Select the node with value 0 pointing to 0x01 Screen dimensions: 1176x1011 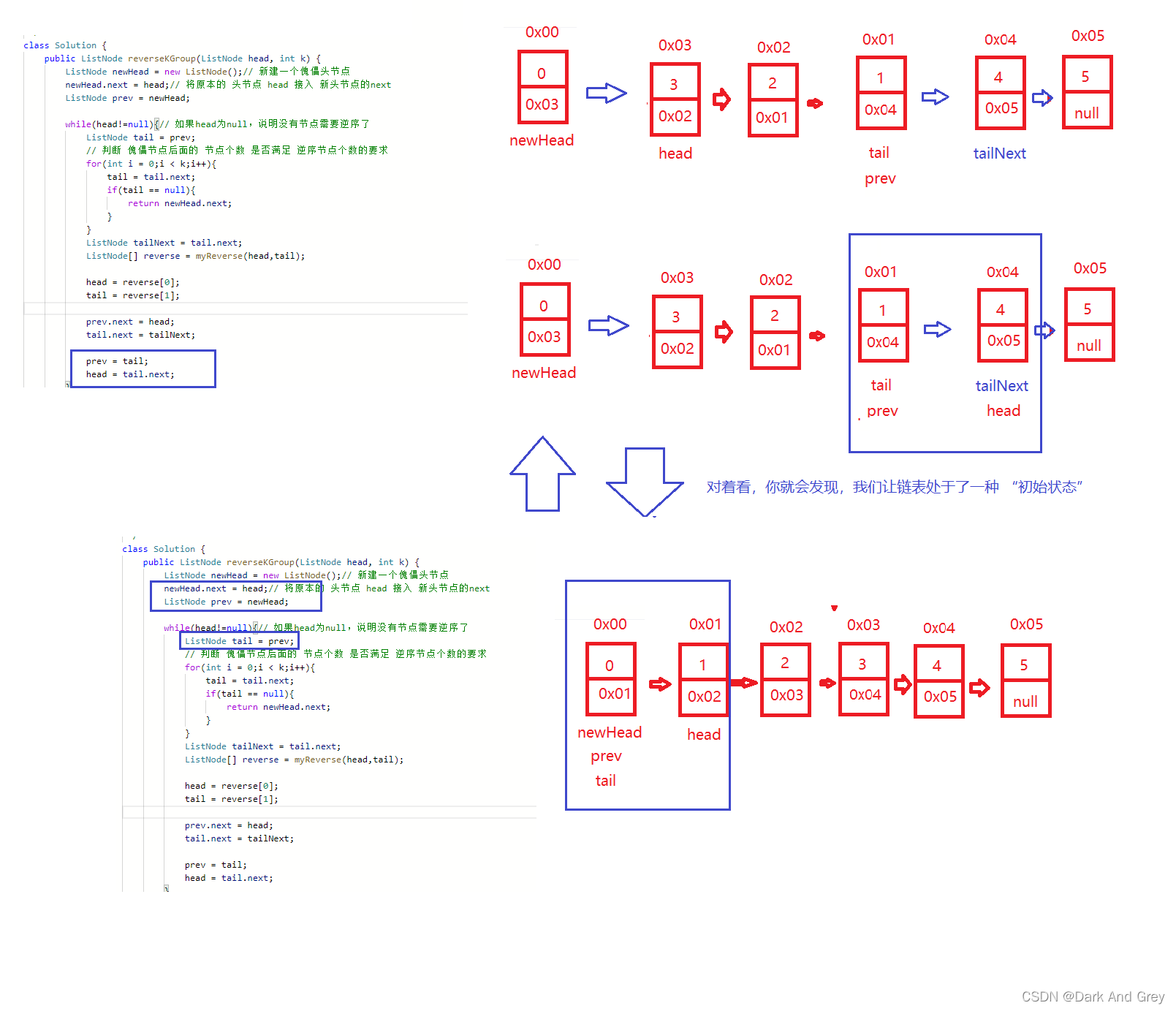point(611,679)
